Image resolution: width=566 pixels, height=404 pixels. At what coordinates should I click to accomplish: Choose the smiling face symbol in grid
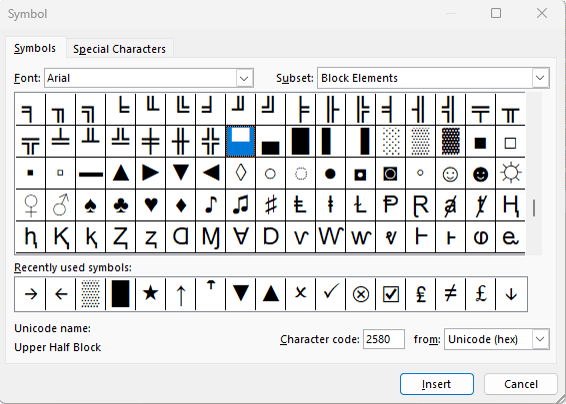pyautogui.click(x=450, y=173)
